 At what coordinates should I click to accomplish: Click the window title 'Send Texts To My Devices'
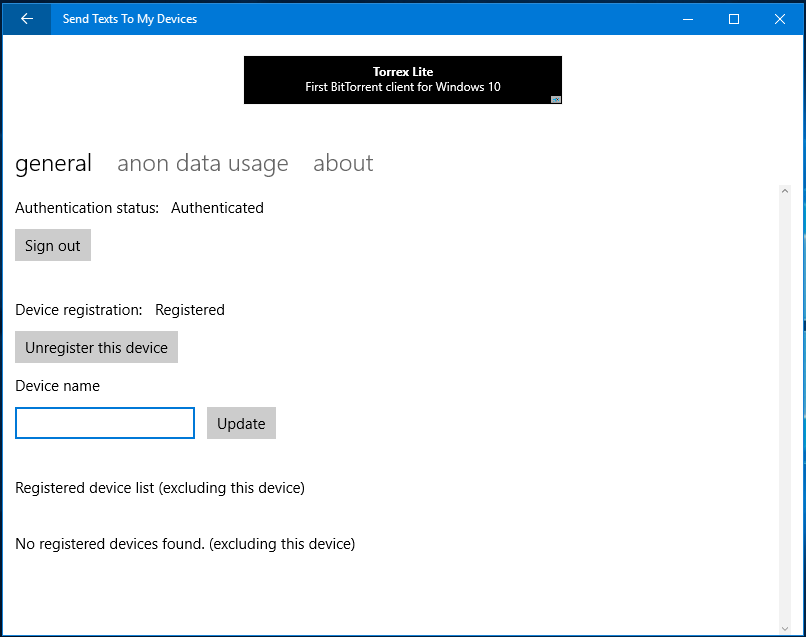tap(130, 19)
